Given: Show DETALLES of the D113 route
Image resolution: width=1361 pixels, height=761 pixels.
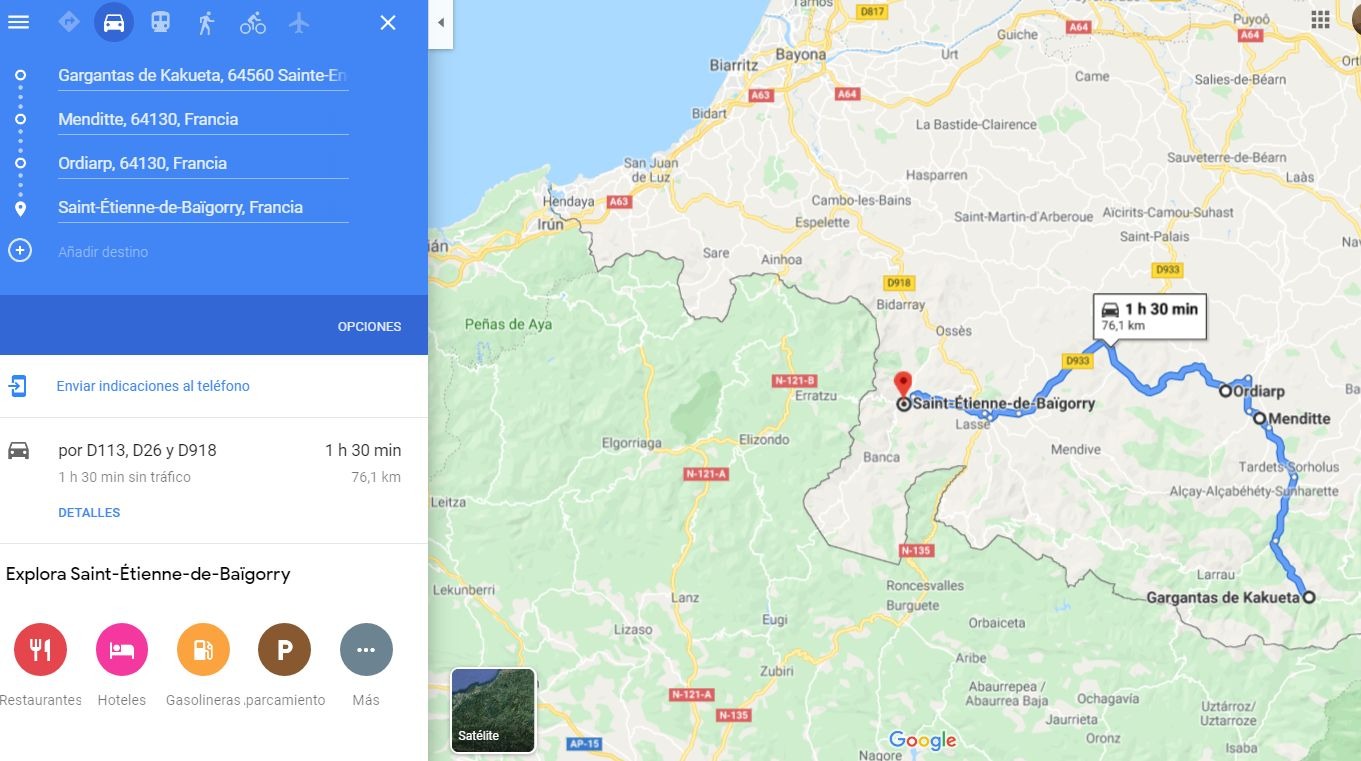Looking at the screenshot, I should (89, 512).
